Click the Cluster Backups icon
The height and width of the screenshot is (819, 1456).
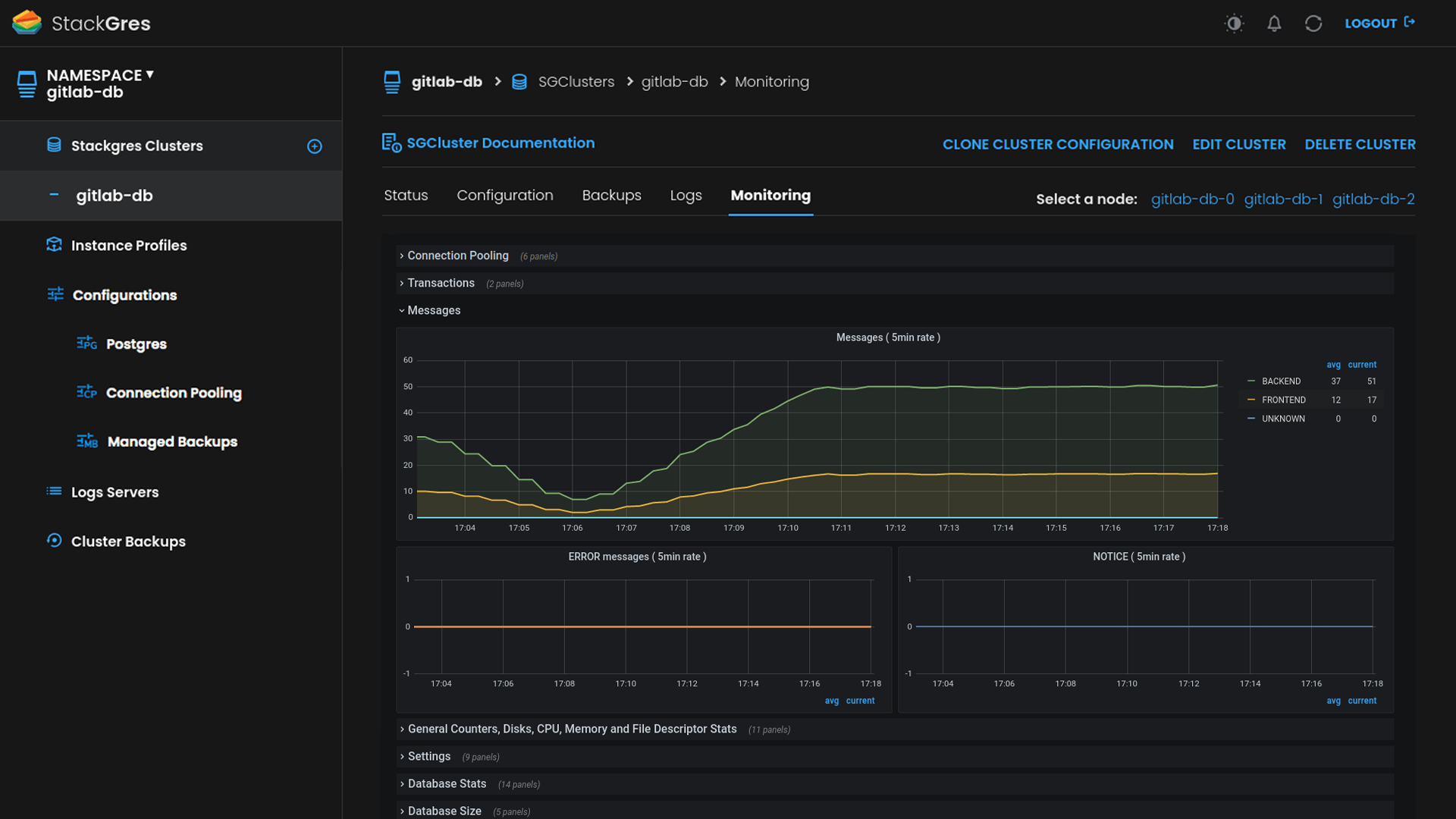click(54, 540)
